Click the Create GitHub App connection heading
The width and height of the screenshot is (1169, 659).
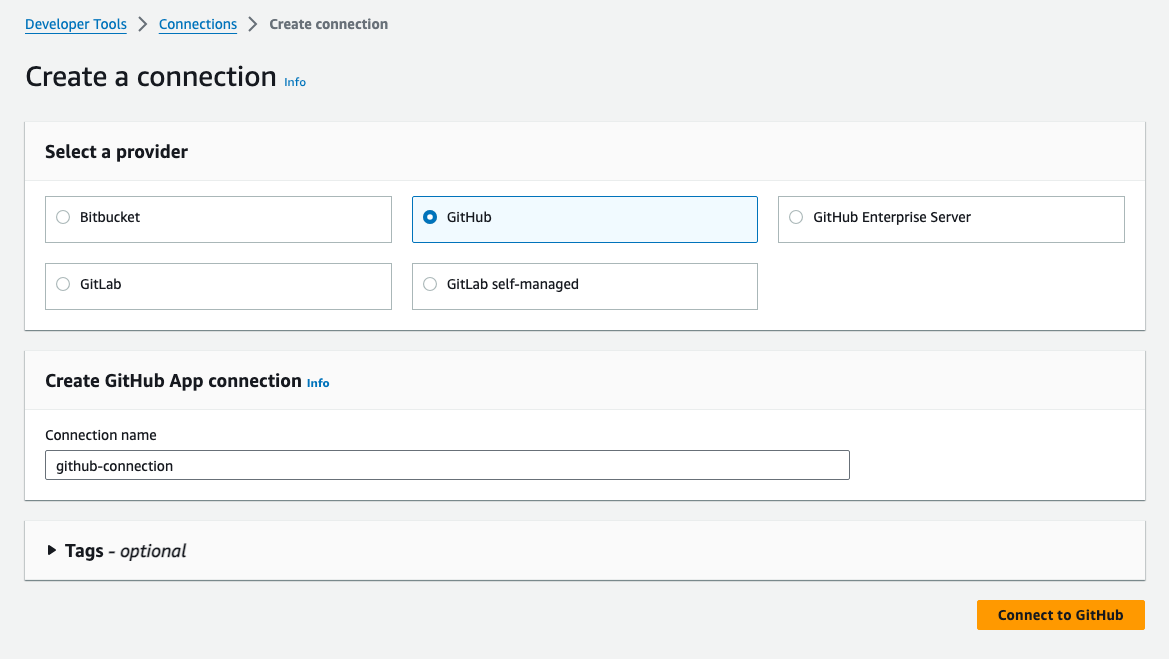click(172, 381)
